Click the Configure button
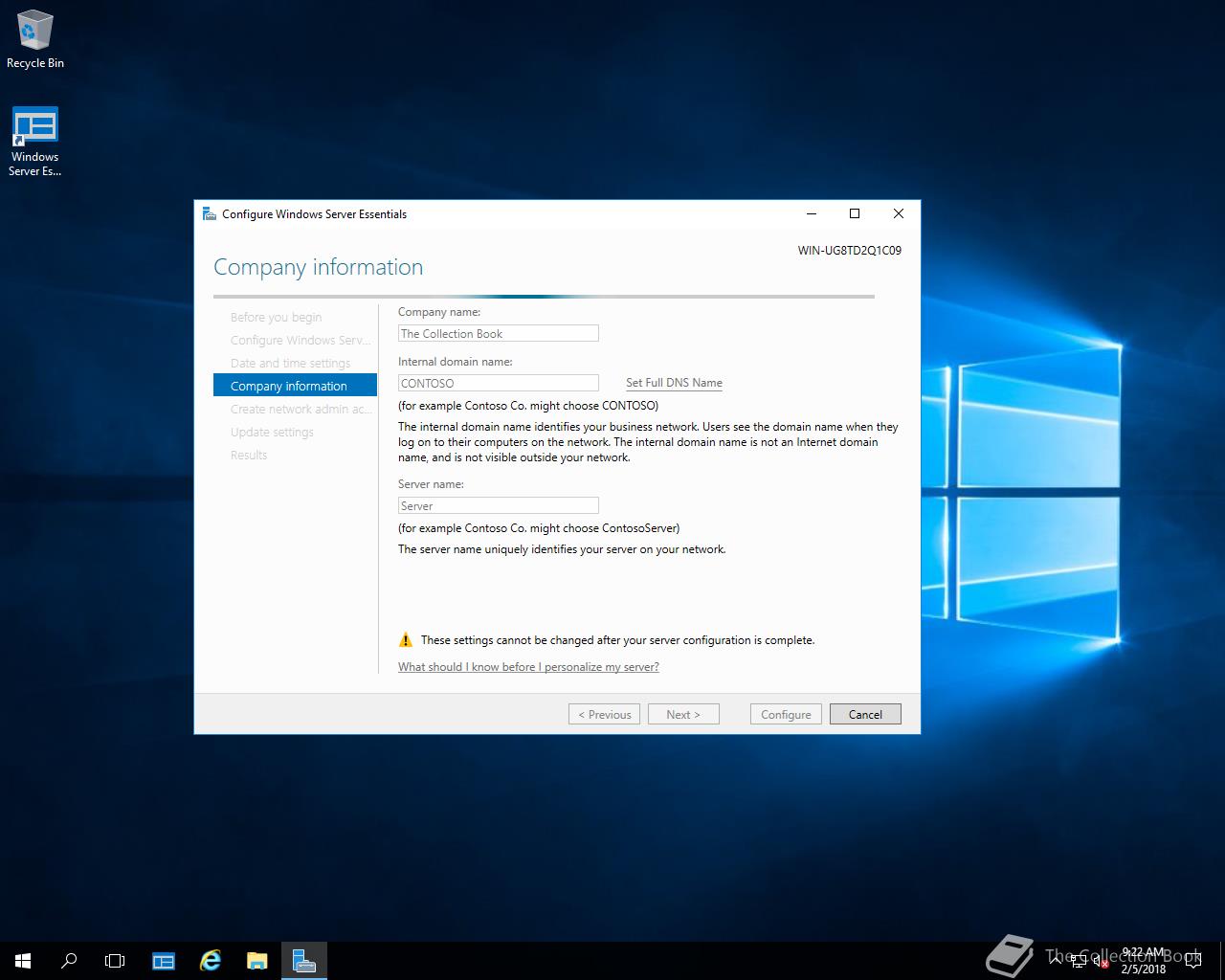The width and height of the screenshot is (1225, 980). (x=786, y=714)
